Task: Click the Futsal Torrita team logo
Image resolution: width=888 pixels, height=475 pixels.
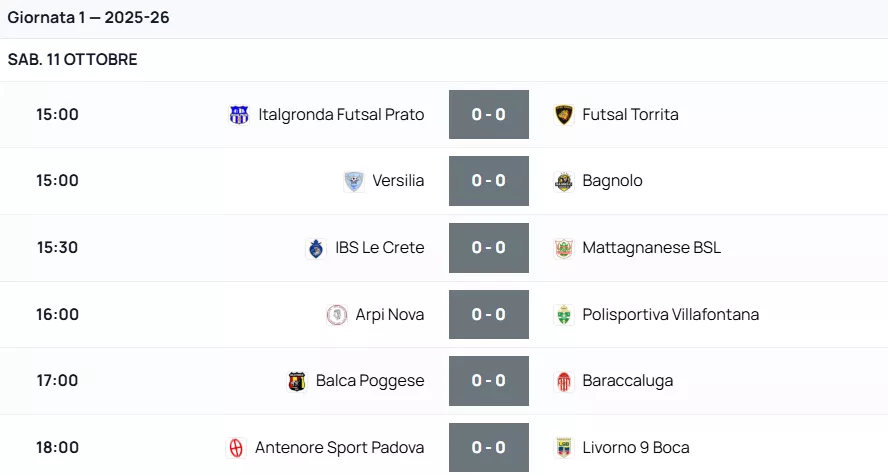Action: (564, 115)
